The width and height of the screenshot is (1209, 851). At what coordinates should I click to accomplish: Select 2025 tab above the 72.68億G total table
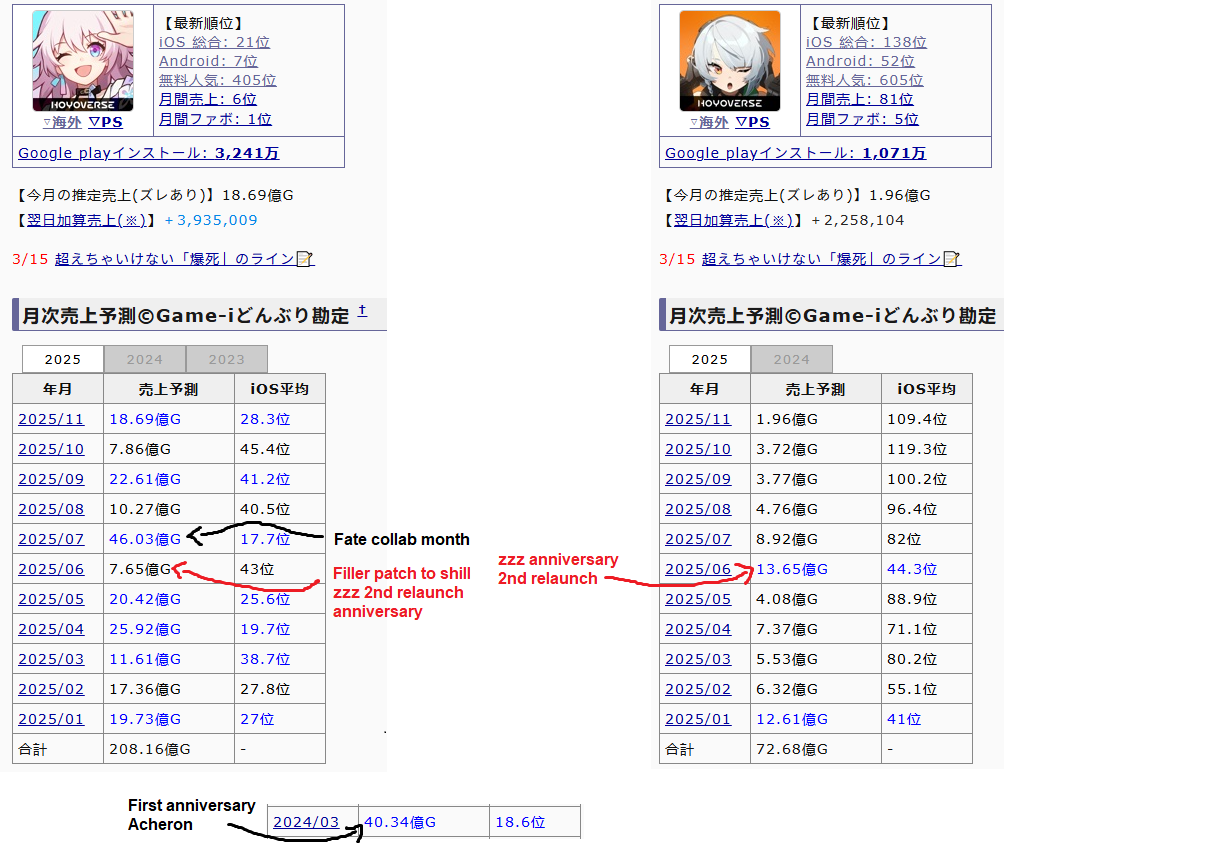(710, 359)
